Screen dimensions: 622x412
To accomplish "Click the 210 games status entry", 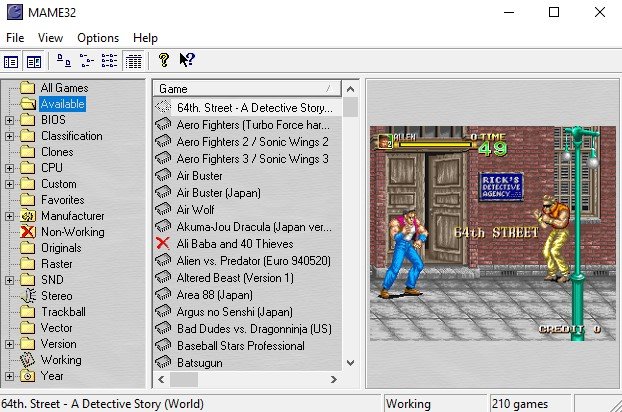I will pos(530,404).
